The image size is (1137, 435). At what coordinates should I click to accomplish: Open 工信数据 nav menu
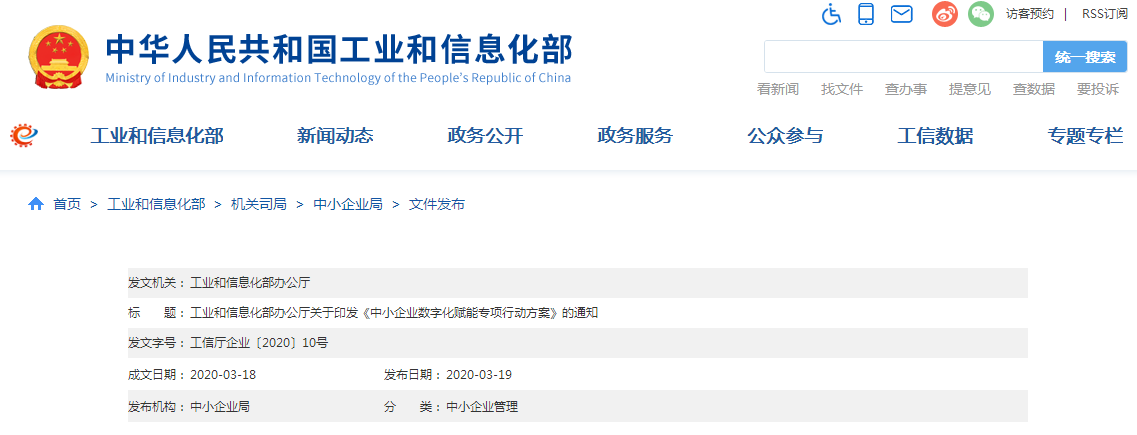[x=935, y=136]
